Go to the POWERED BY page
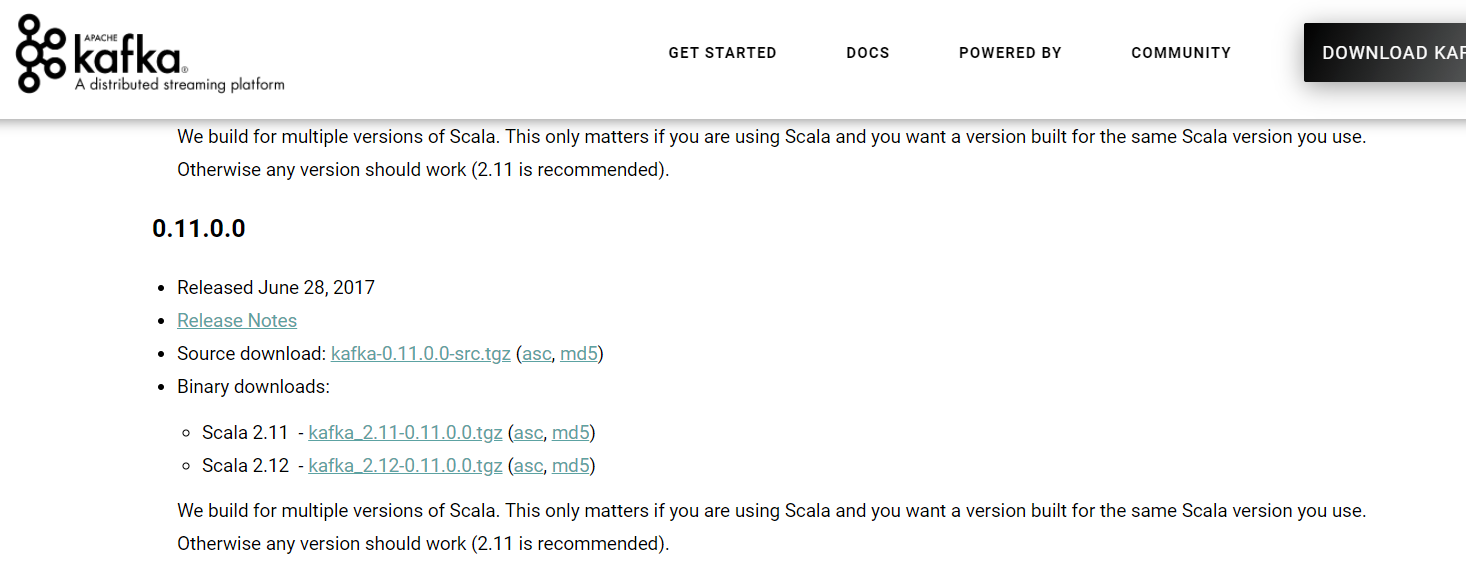Image resolution: width=1466 pixels, height=581 pixels. (x=1010, y=53)
